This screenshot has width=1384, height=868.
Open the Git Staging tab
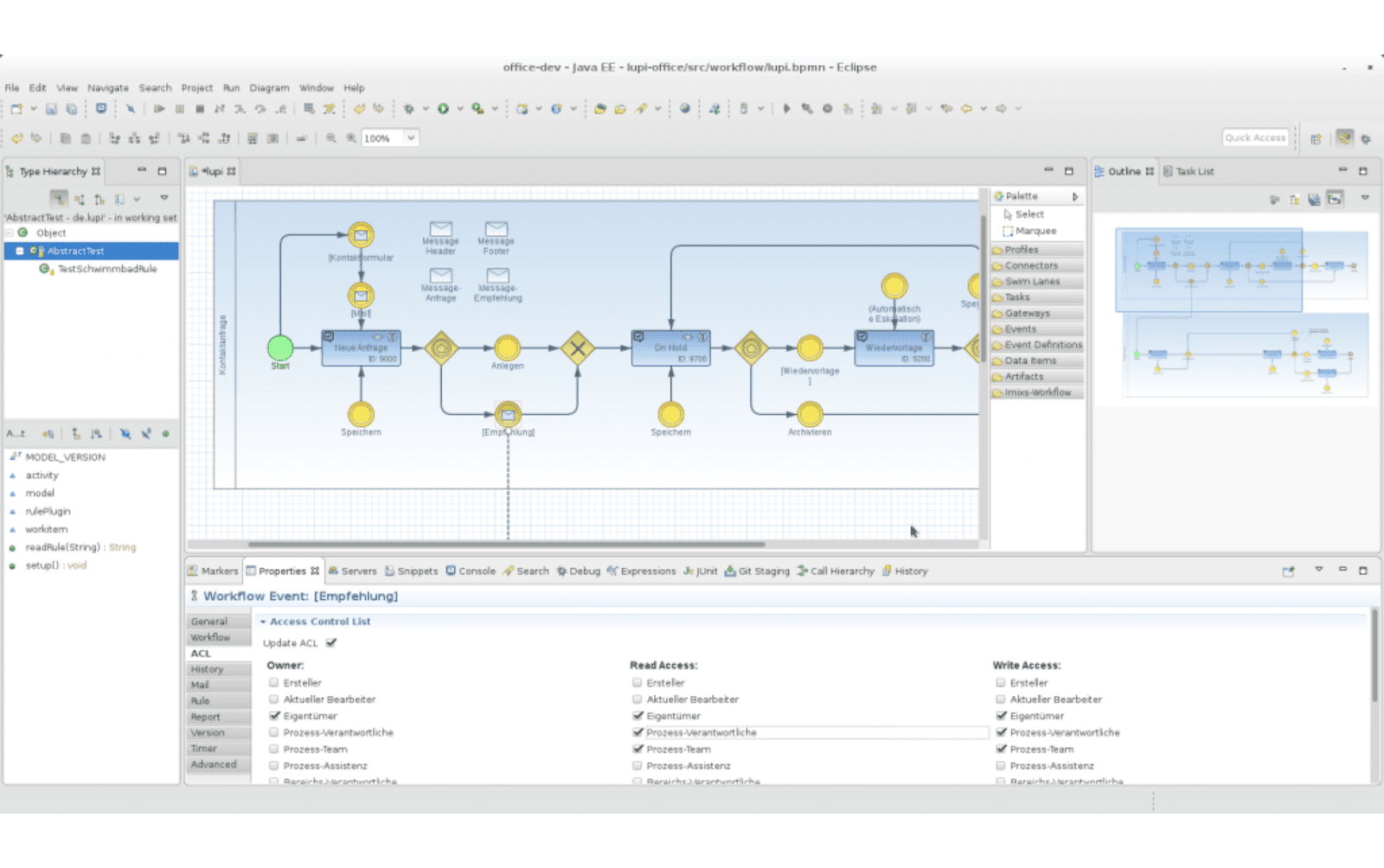[x=757, y=571]
